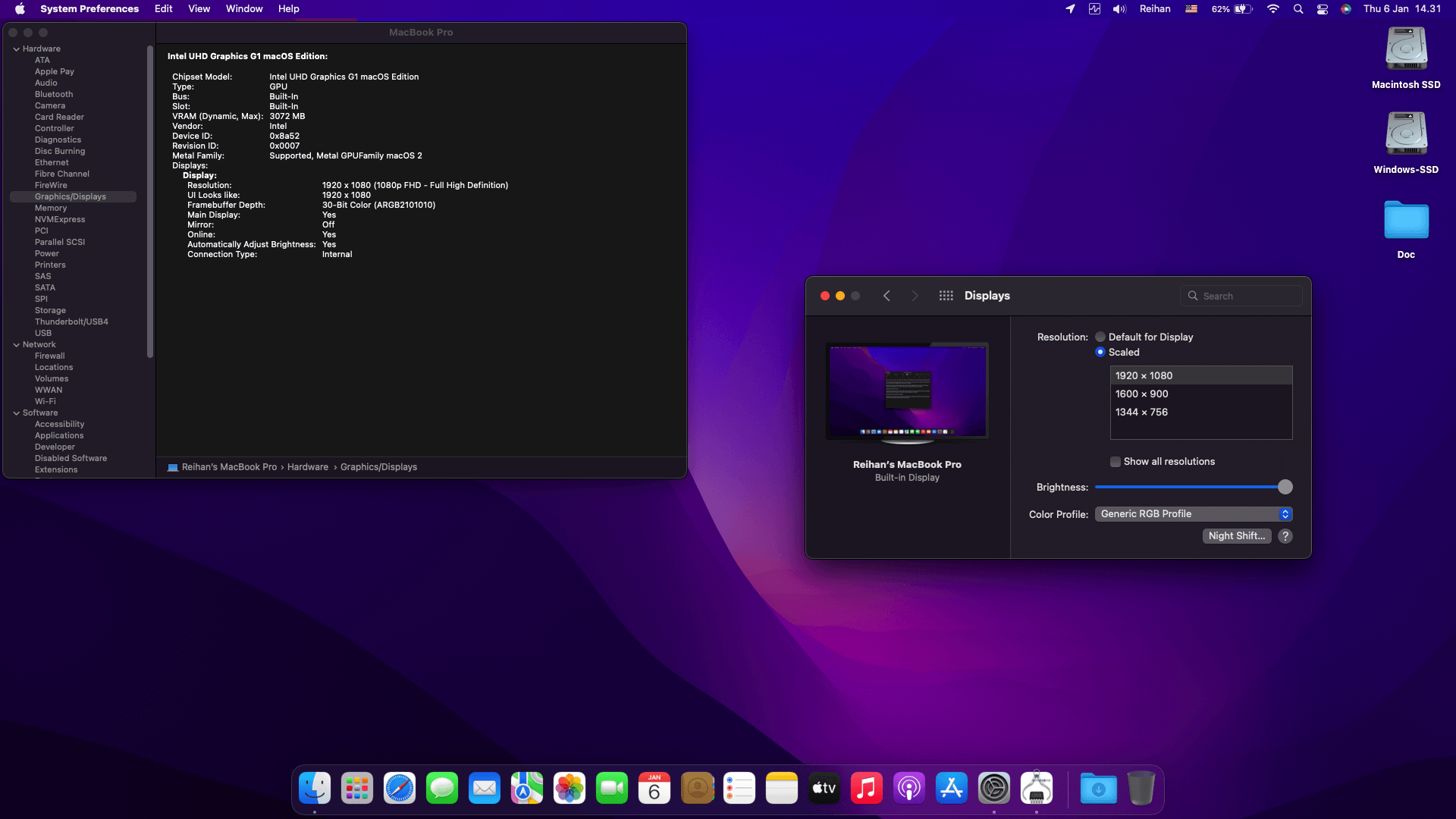Open the Edit menu
This screenshot has width=1456, height=819.
pyautogui.click(x=164, y=9)
